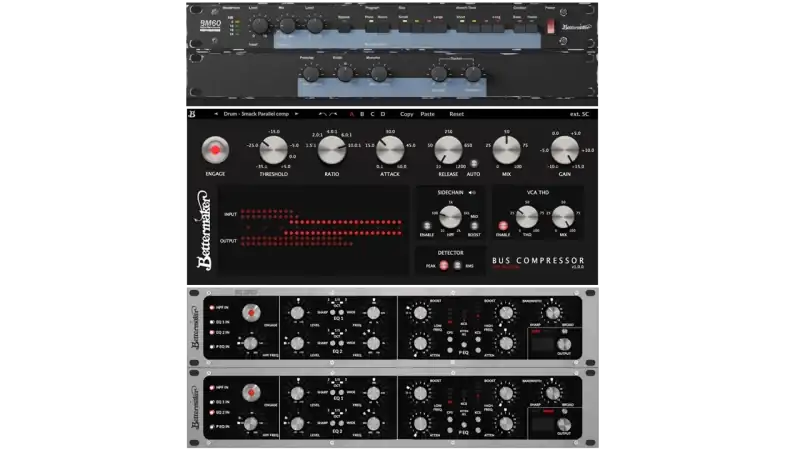This screenshot has height=450, width=800.
Task: Toggle P EQ IN on the upper EQ unit
Action: [212, 346]
